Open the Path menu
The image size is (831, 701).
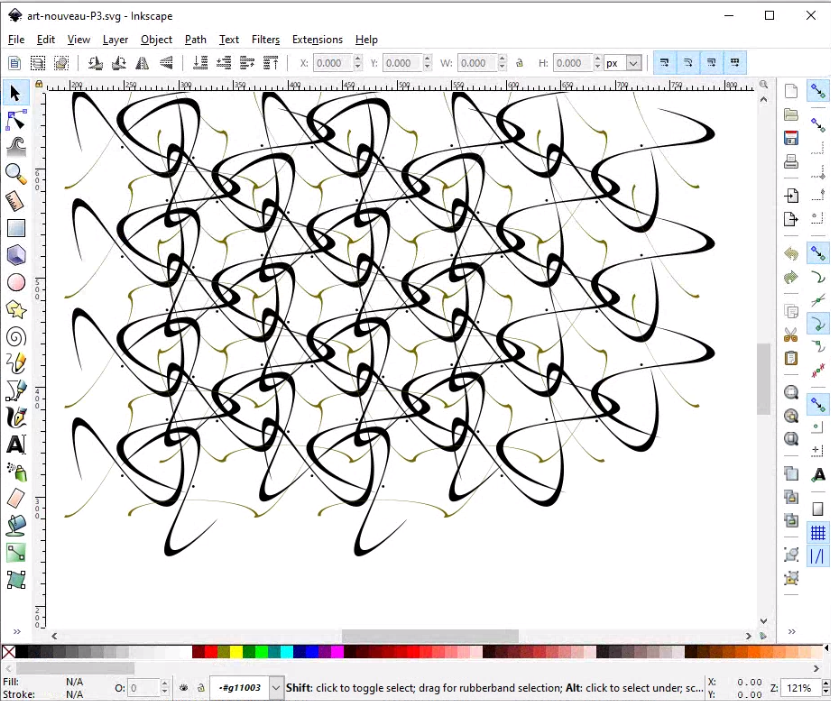195,39
